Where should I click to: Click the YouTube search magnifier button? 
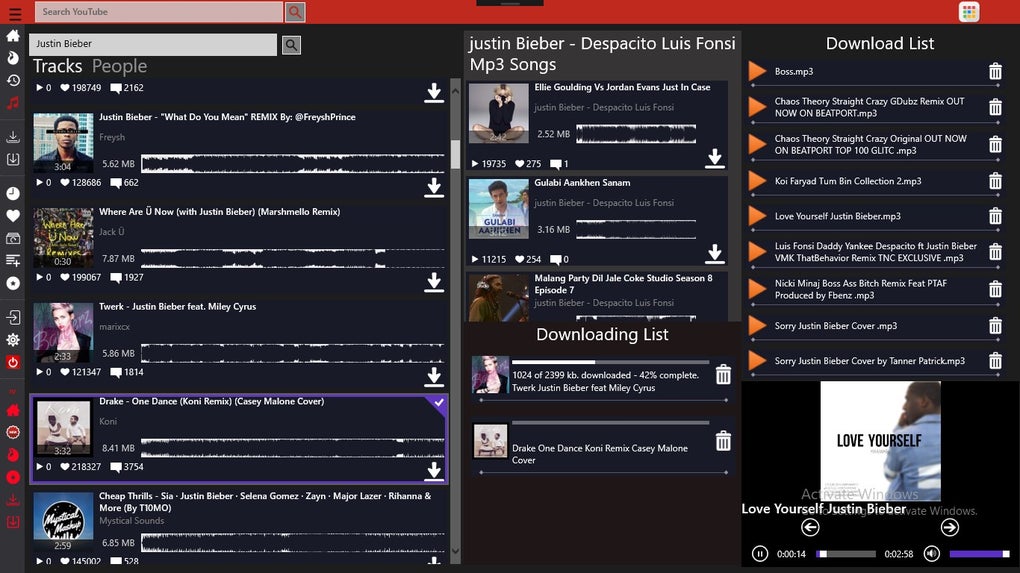(295, 12)
